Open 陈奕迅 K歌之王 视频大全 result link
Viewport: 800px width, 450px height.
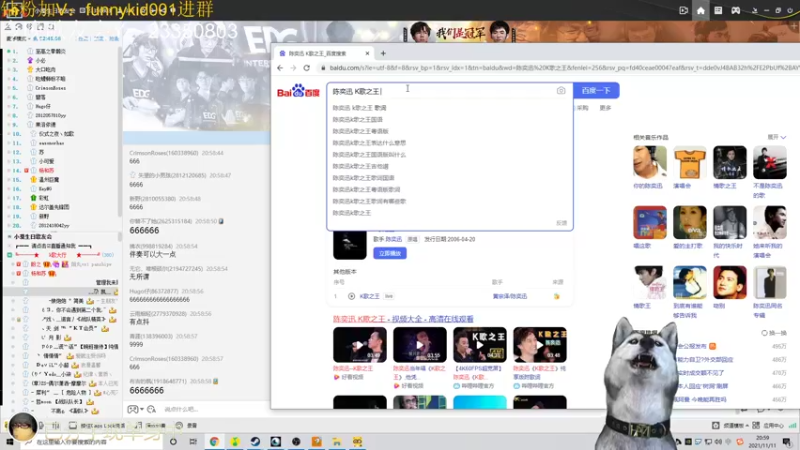point(403,319)
